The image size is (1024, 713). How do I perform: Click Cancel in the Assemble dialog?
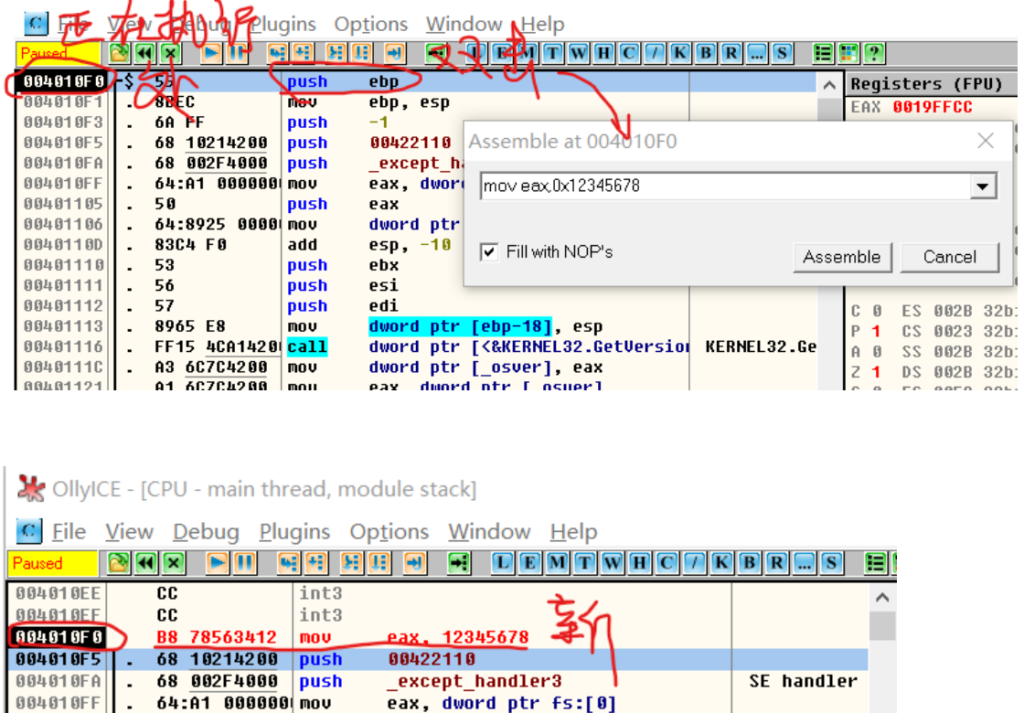coord(949,257)
